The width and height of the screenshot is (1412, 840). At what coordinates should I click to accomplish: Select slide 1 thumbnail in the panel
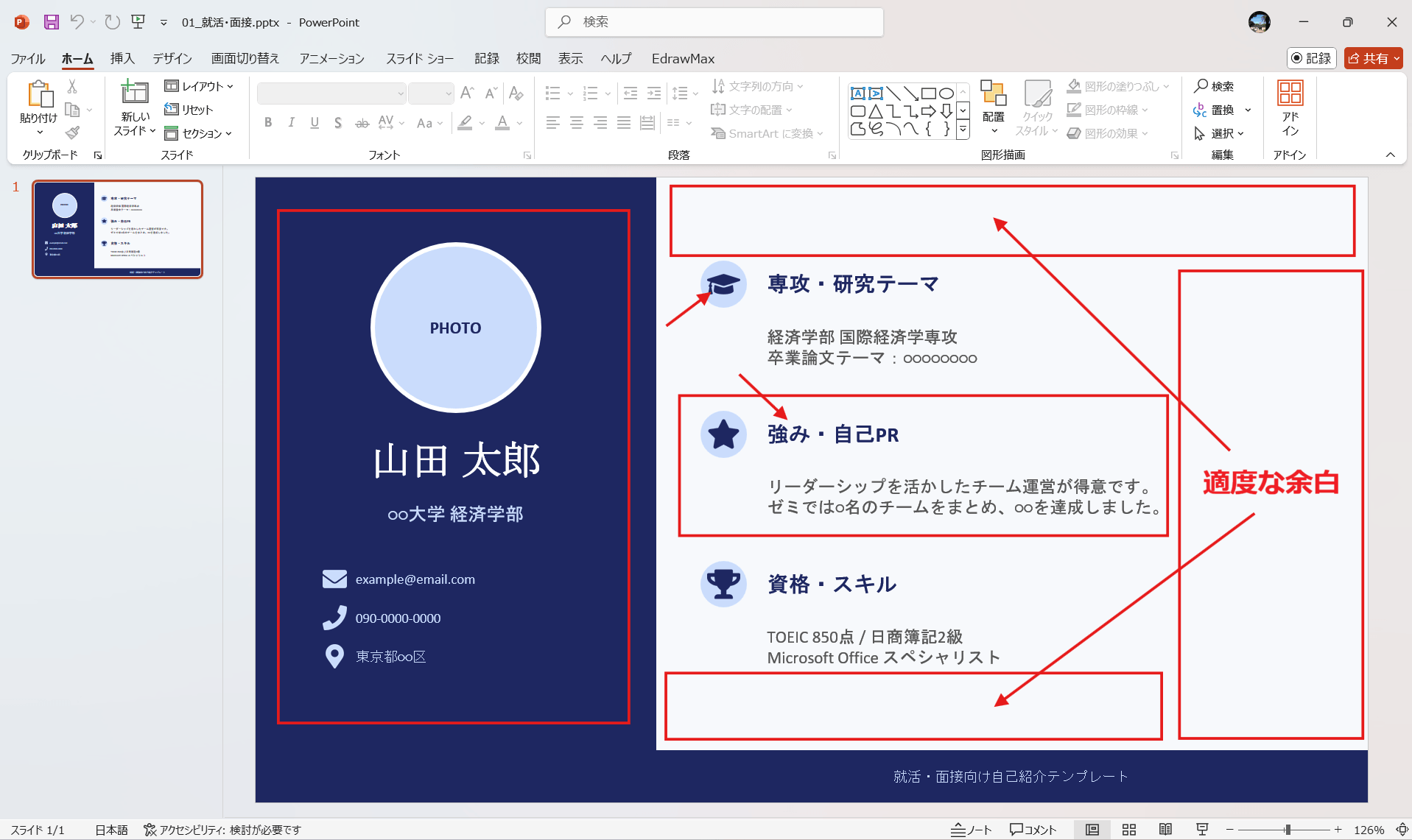coord(118,229)
